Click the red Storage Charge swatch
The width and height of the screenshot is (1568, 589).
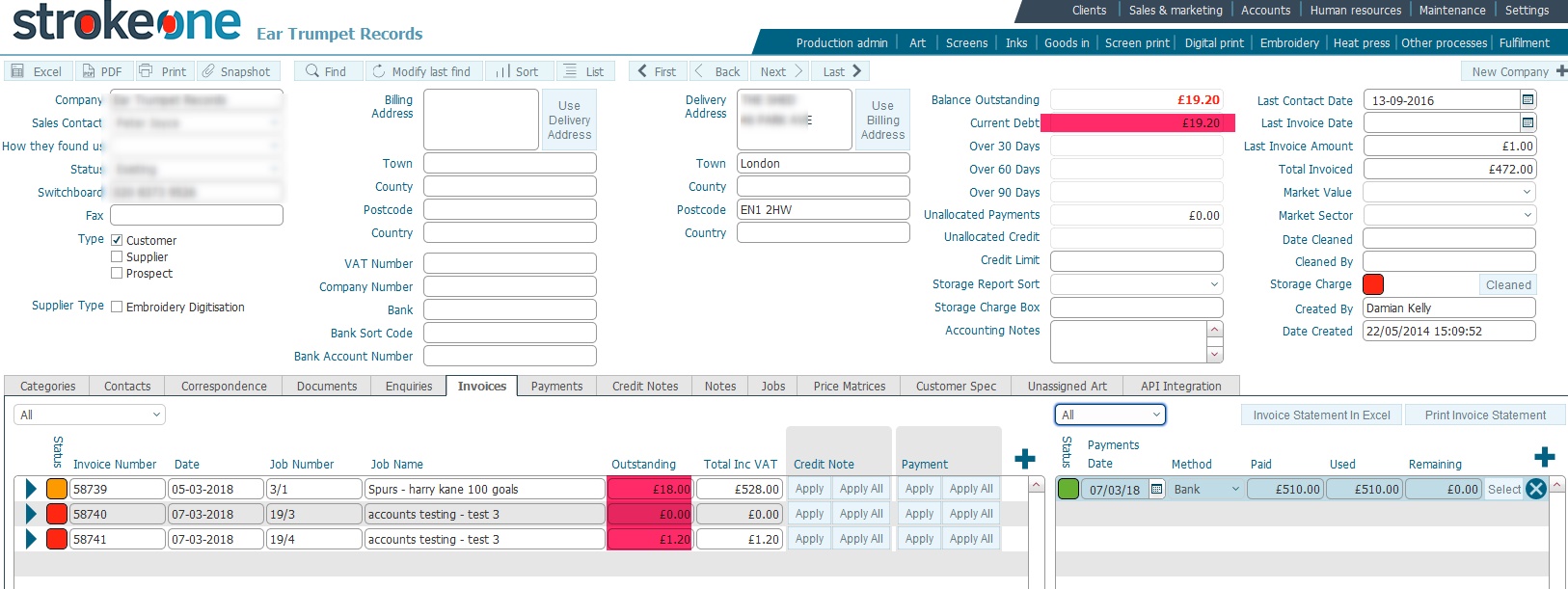(1373, 284)
